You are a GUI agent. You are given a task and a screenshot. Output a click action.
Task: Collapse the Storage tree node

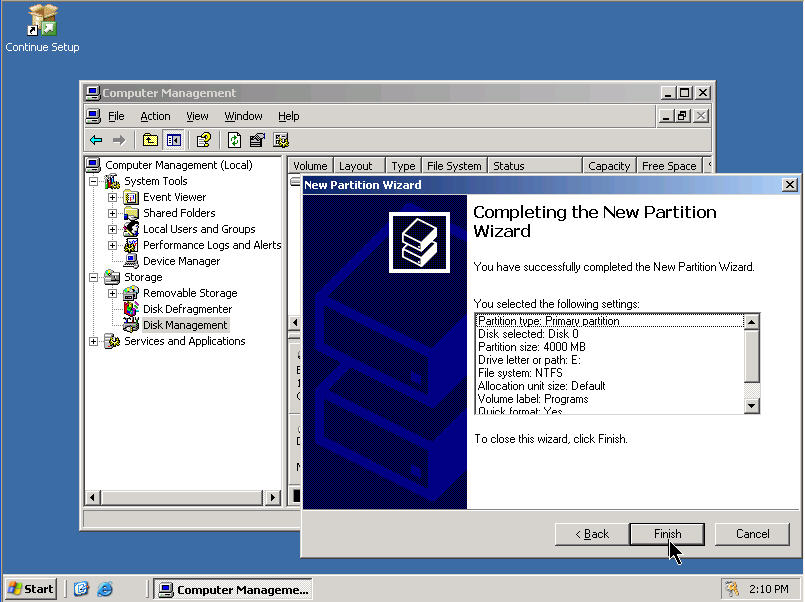pyautogui.click(x=93, y=277)
